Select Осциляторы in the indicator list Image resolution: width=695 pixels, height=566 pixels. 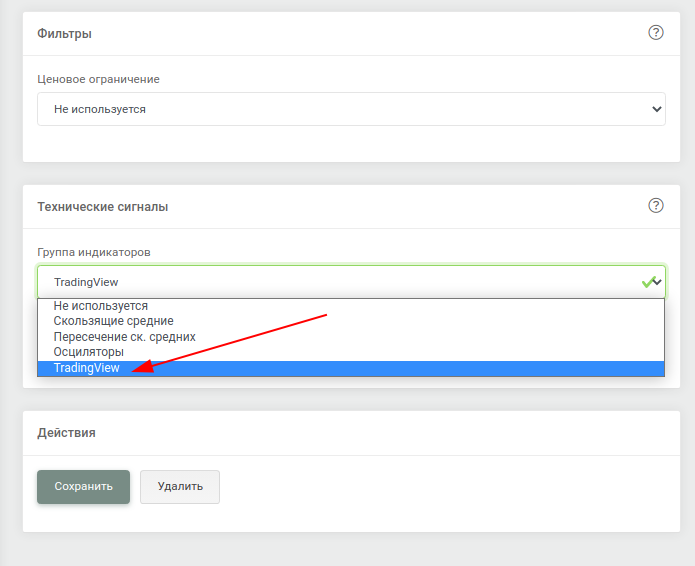(x=351, y=352)
